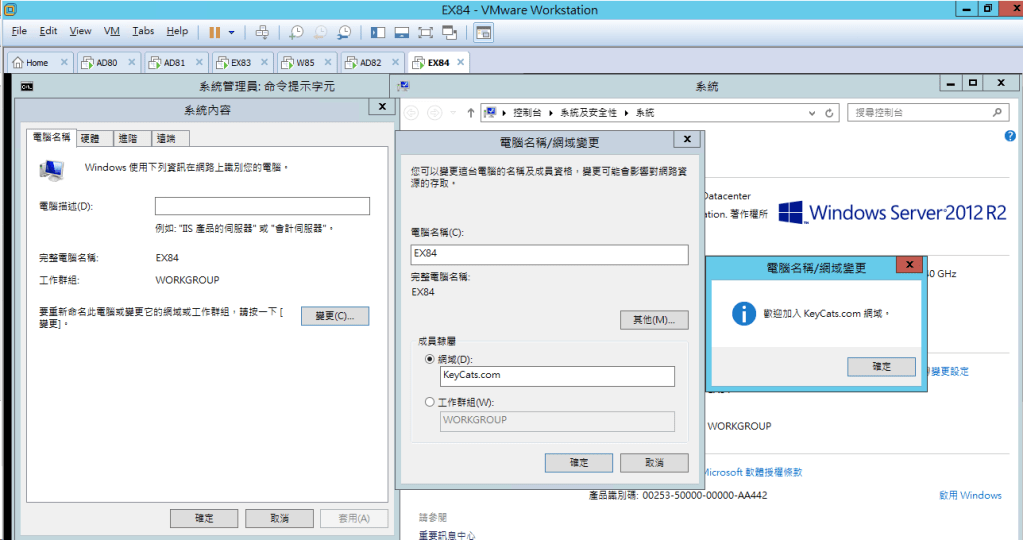Switch to the 硬體 tab

[x=90, y=139]
